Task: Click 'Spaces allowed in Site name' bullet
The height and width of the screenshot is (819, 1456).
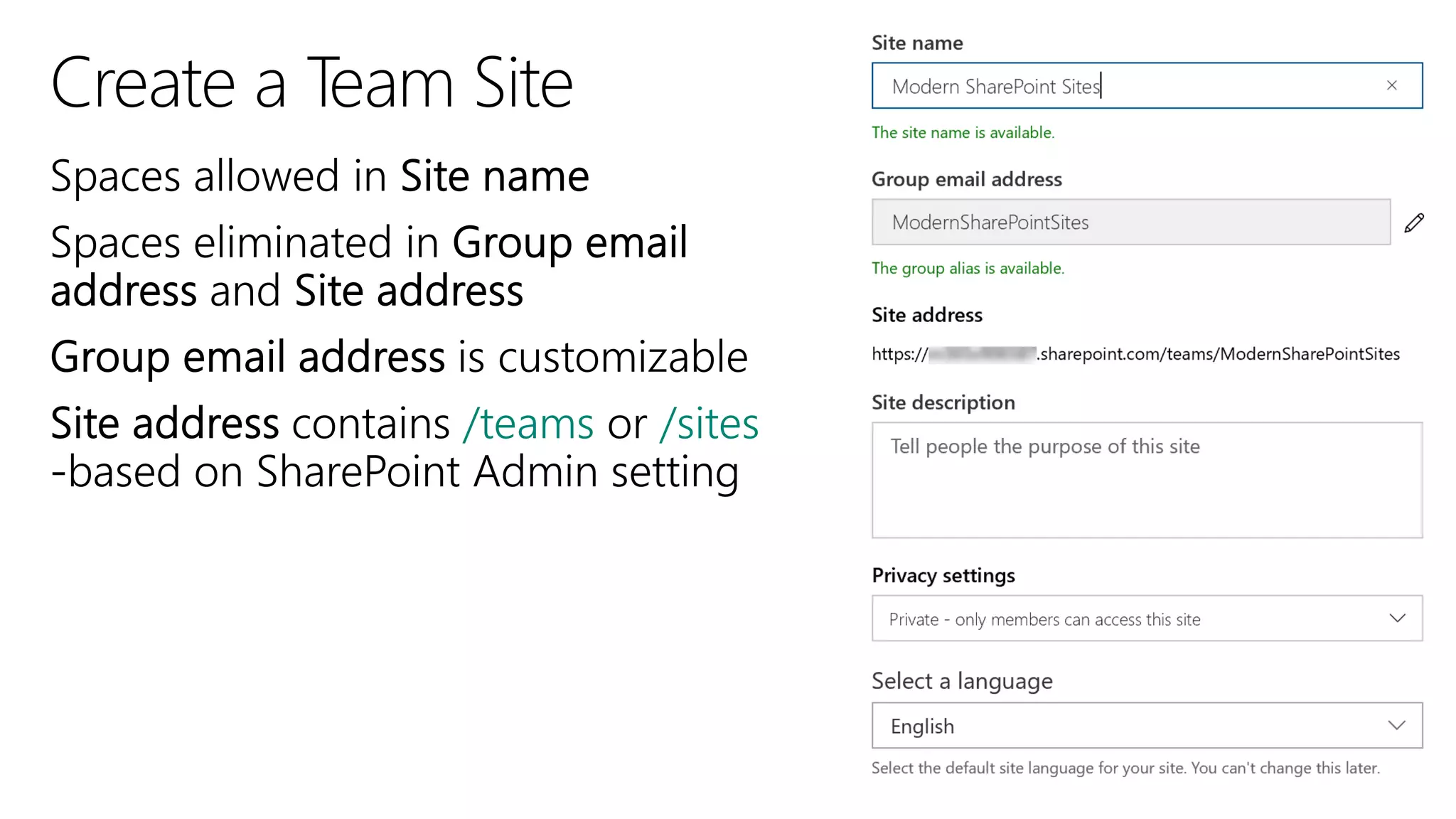Action: point(320,176)
